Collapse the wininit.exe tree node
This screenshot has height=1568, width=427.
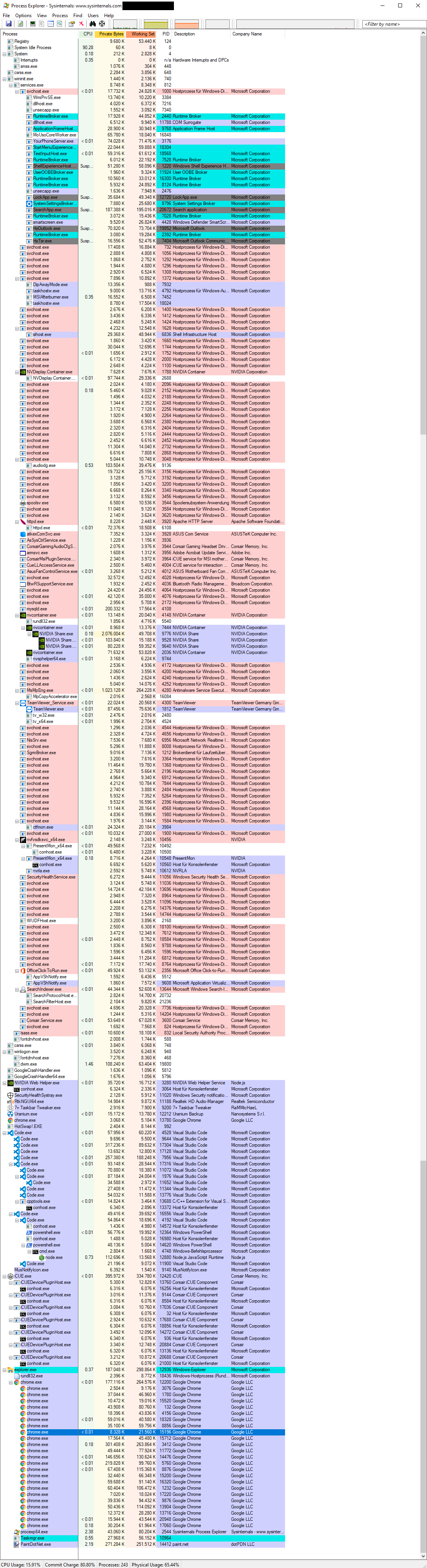[x=4, y=78]
